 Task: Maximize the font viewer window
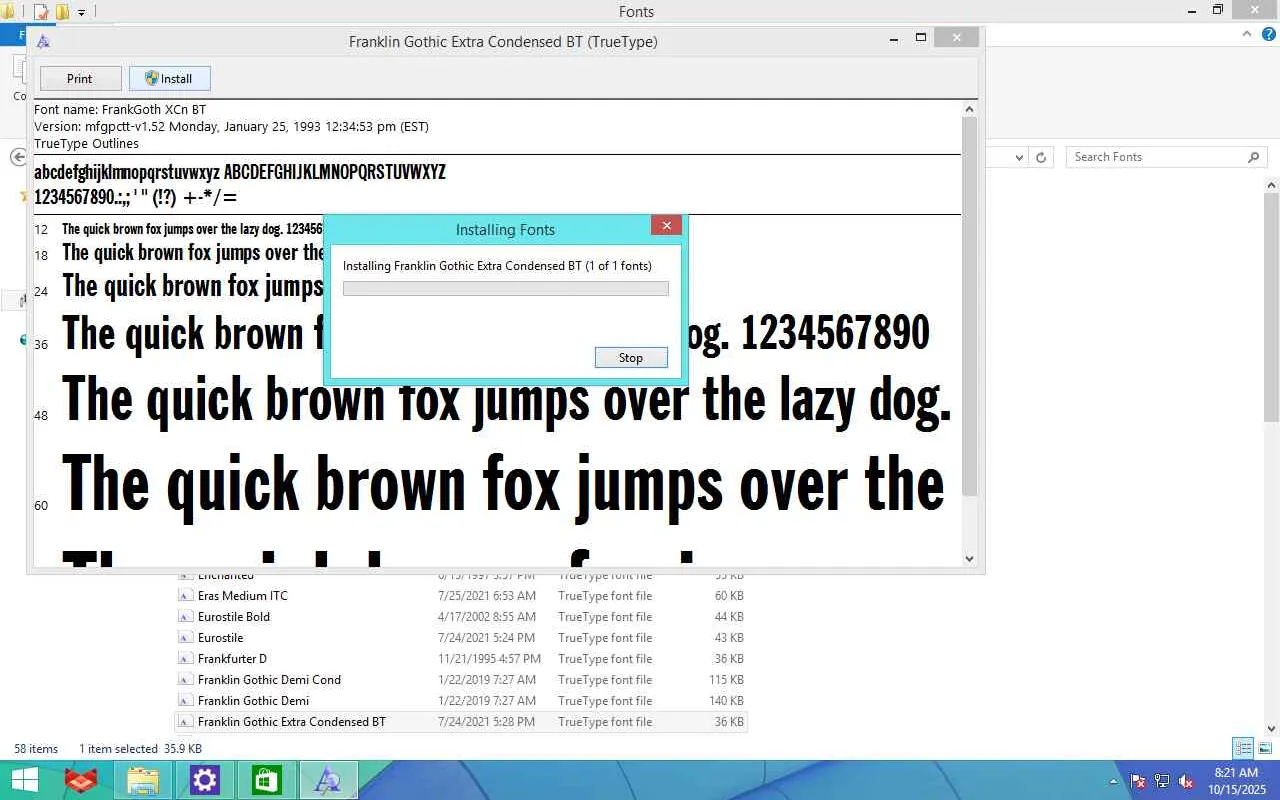click(x=921, y=38)
